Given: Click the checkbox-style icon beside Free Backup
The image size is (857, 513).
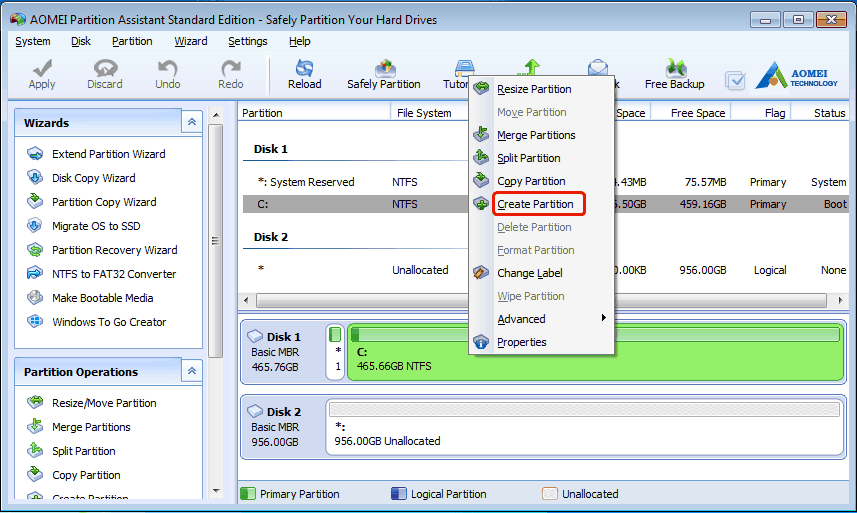Looking at the screenshot, I should click(735, 81).
